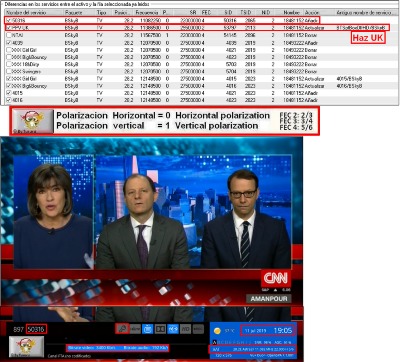Click Borrar in the NTAI row
The height and width of the screenshot is (362, 400).
click(311, 35)
